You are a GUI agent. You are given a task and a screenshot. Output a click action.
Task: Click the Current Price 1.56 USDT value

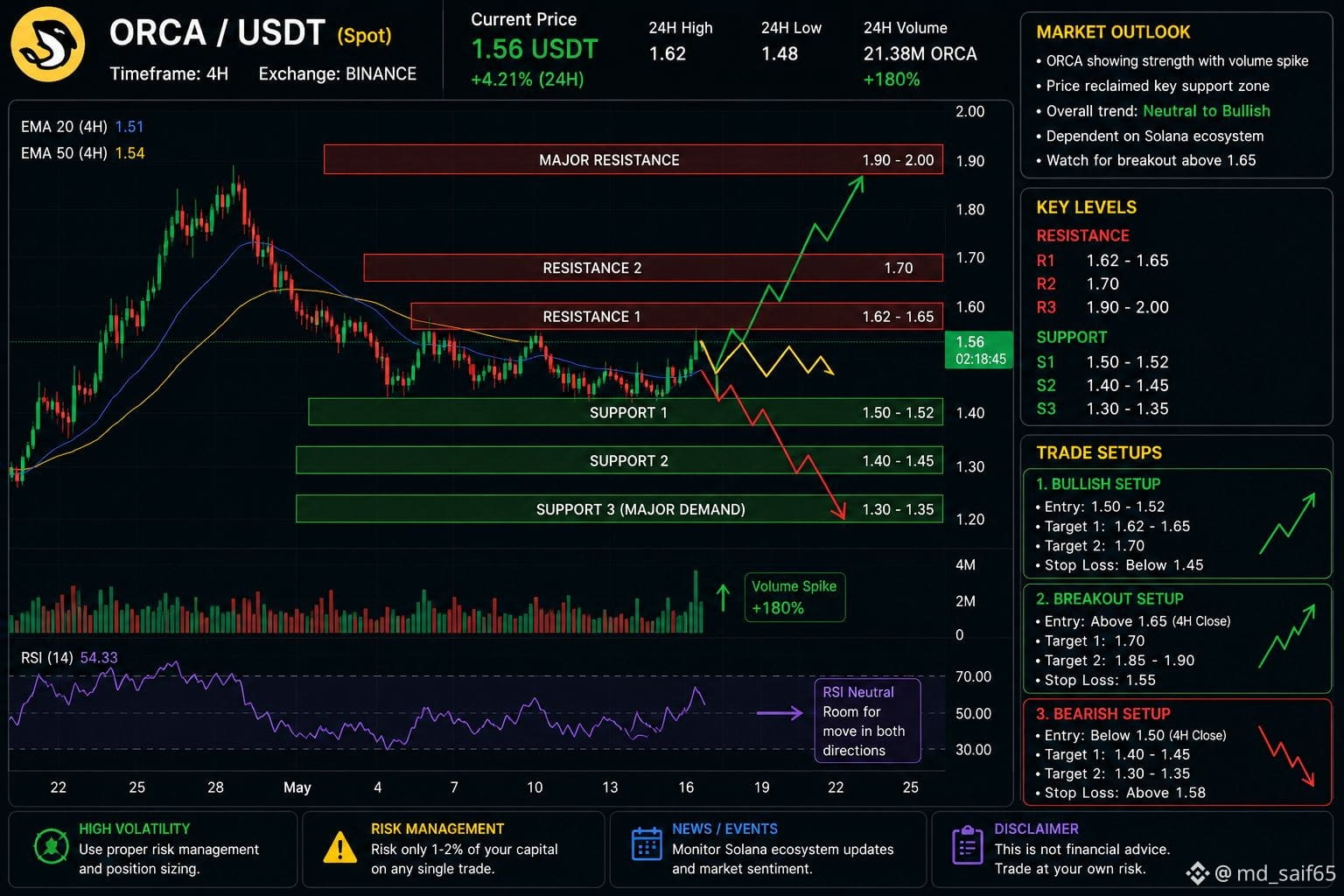click(535, 49)
